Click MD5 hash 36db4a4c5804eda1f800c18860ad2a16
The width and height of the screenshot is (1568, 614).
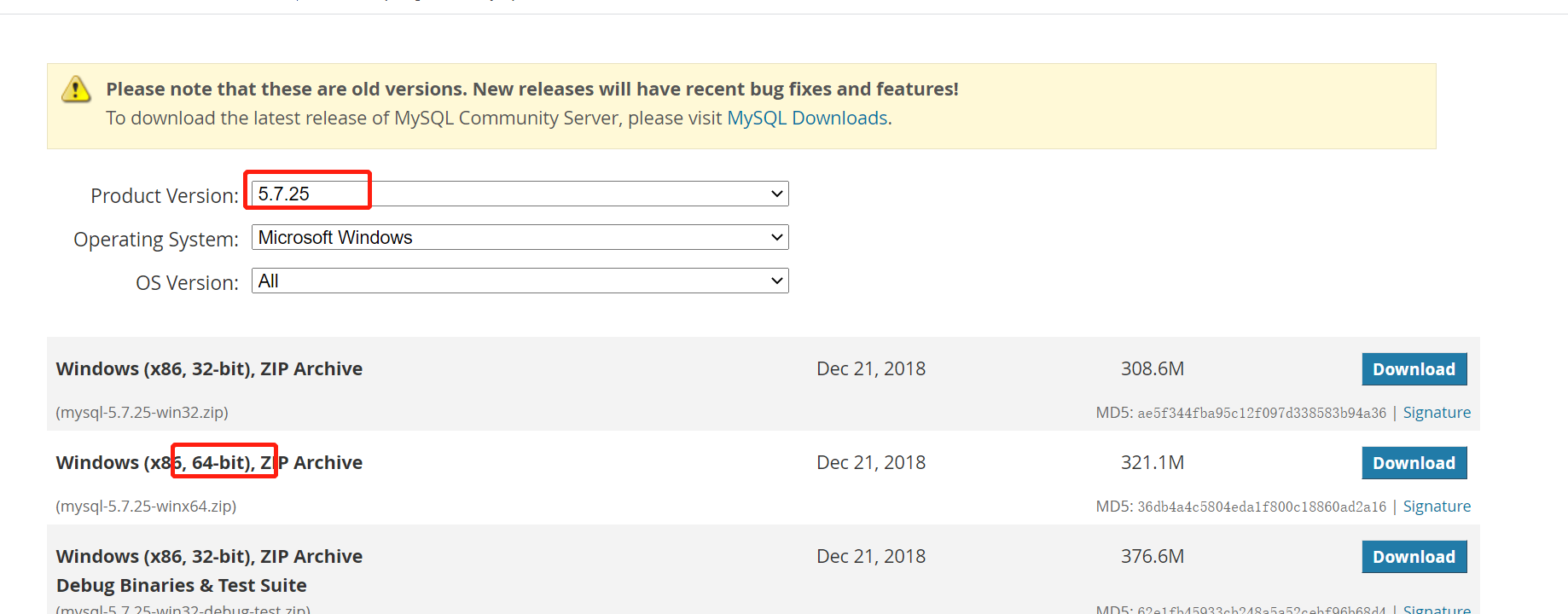[1262, 507]
